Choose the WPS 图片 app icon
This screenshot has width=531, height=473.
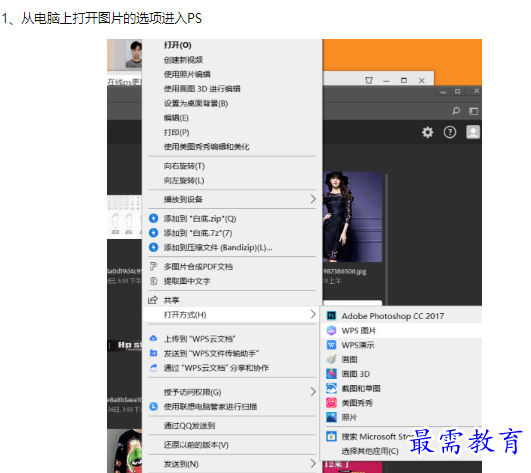pos(331,330)
